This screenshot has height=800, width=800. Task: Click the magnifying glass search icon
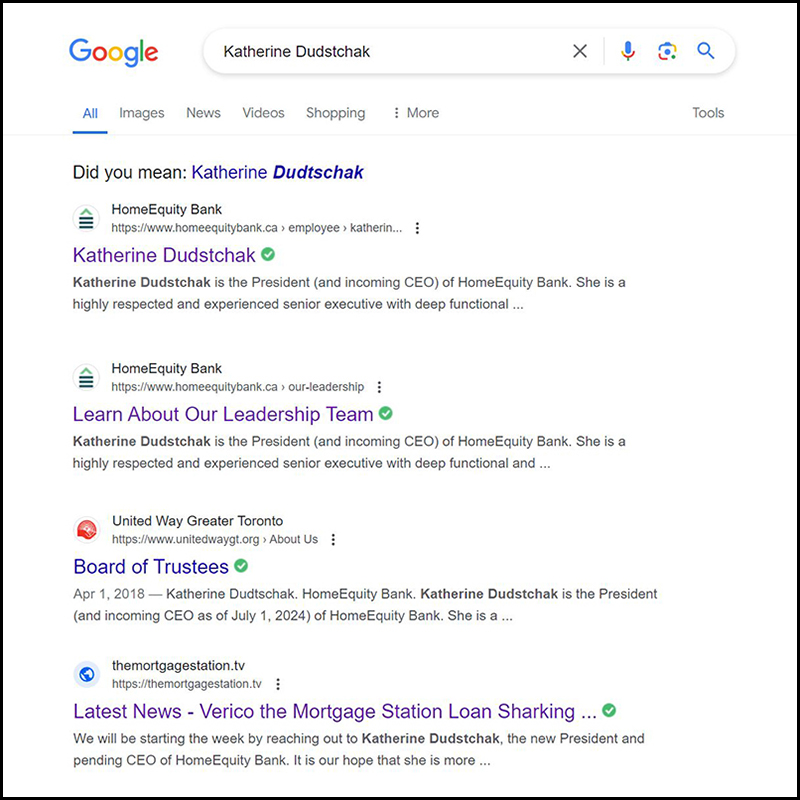click(706, 51)
